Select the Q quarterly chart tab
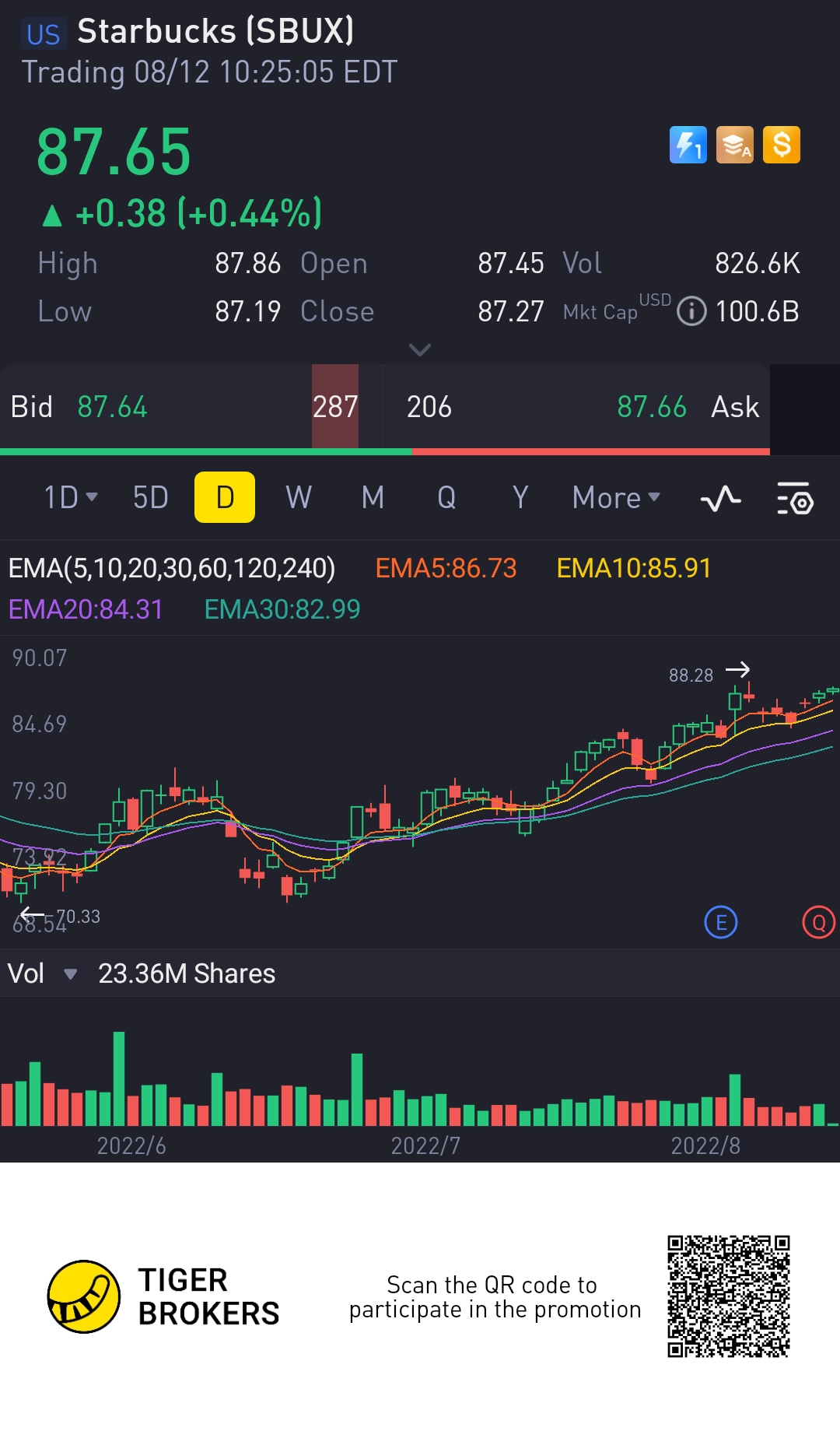840x1431 pixels. coord(446,497)
